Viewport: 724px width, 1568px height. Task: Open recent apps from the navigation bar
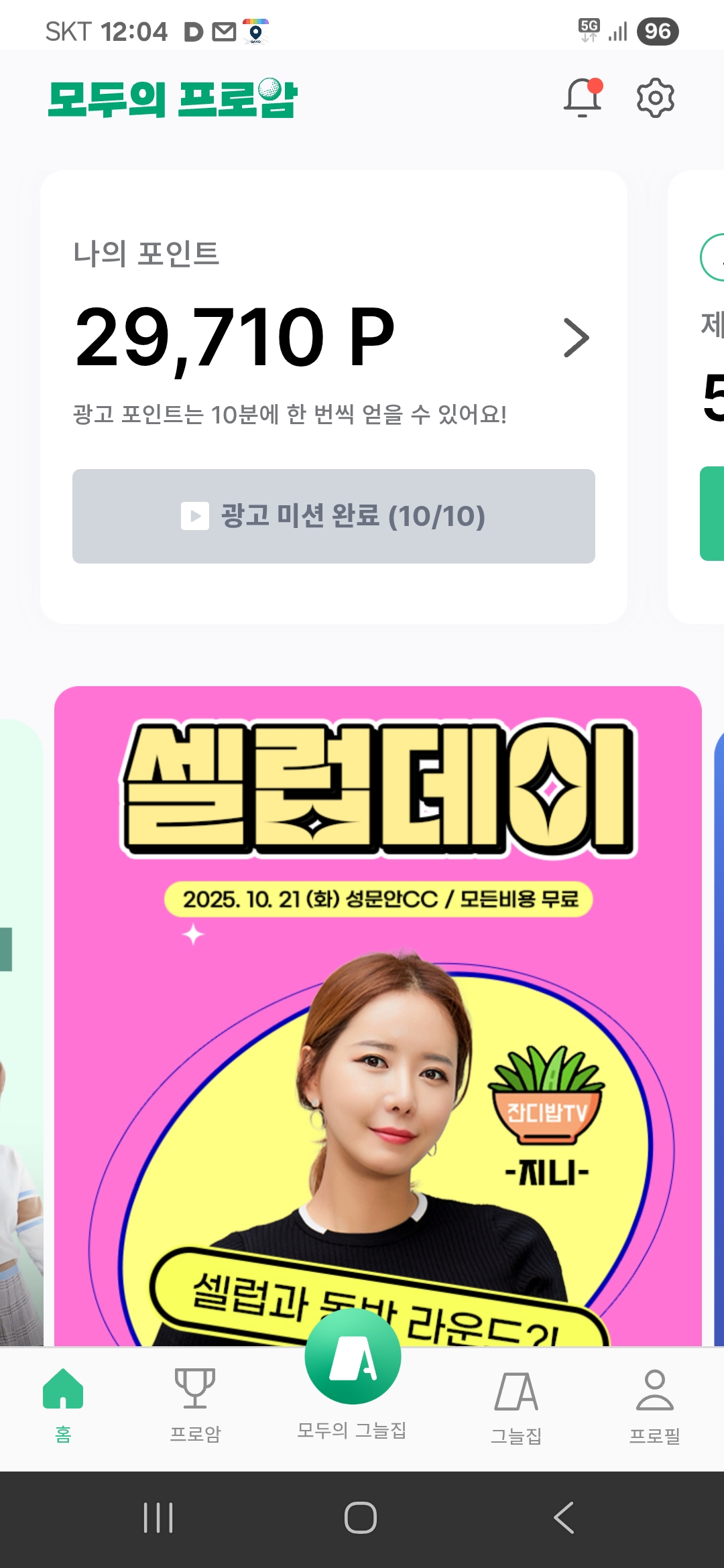point(158,1518)
